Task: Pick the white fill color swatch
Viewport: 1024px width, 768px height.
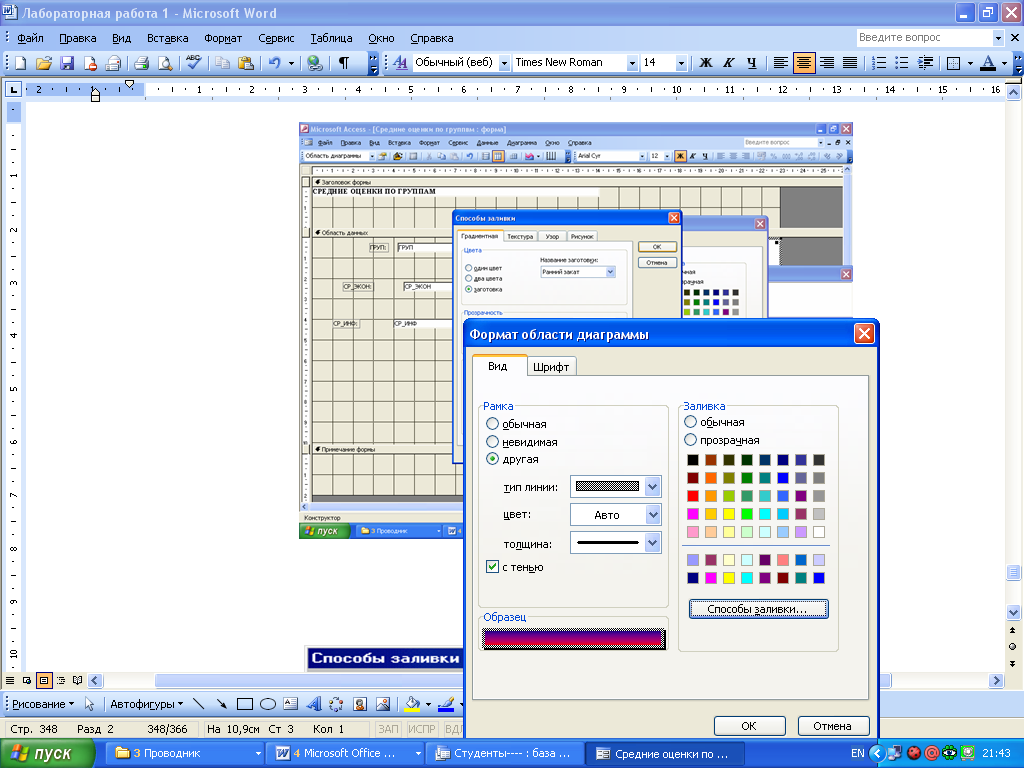Action: tap(819, 532)
